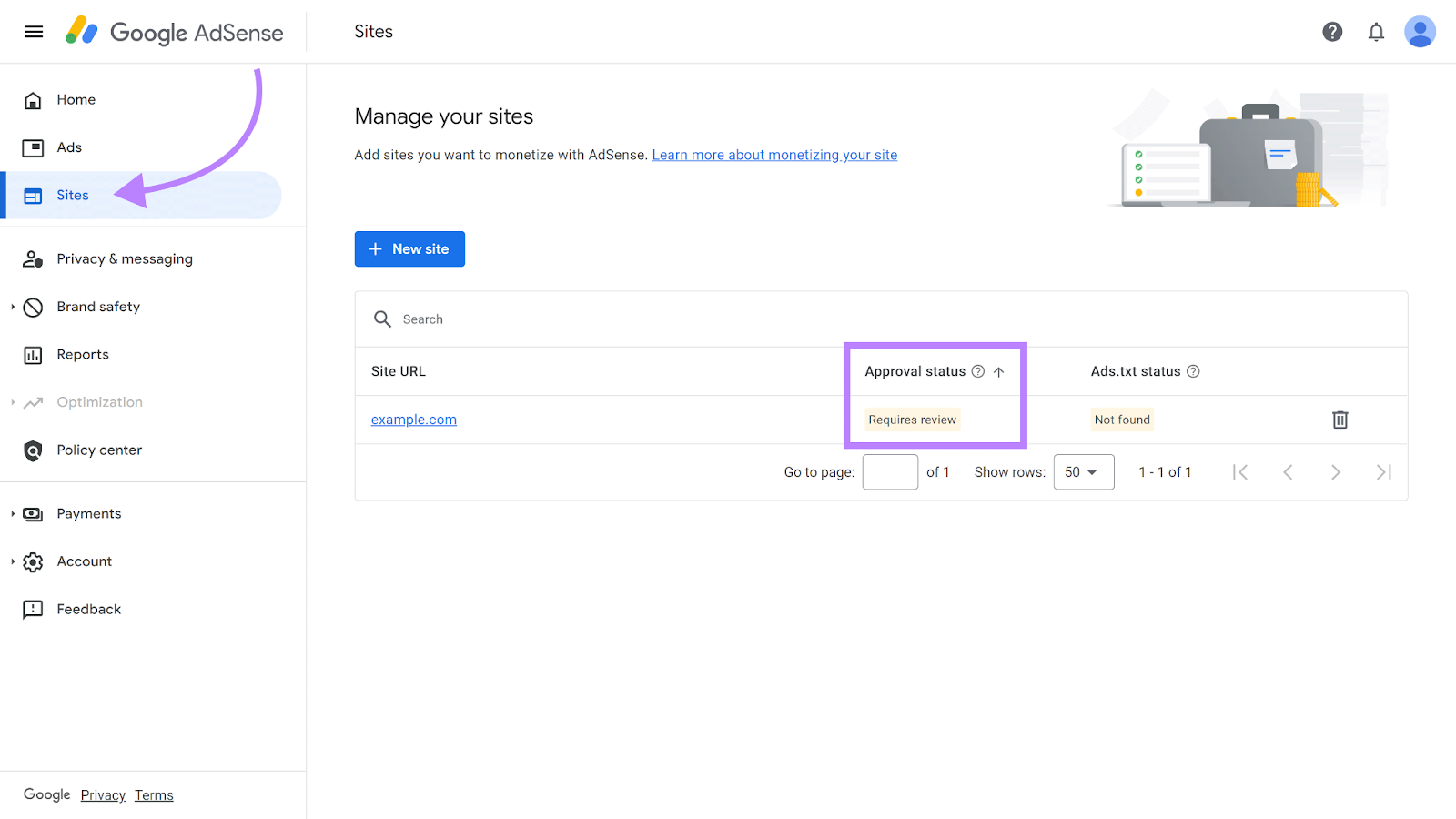
Task: Delete example.com using the trash icon
Action: point(1340,420)
